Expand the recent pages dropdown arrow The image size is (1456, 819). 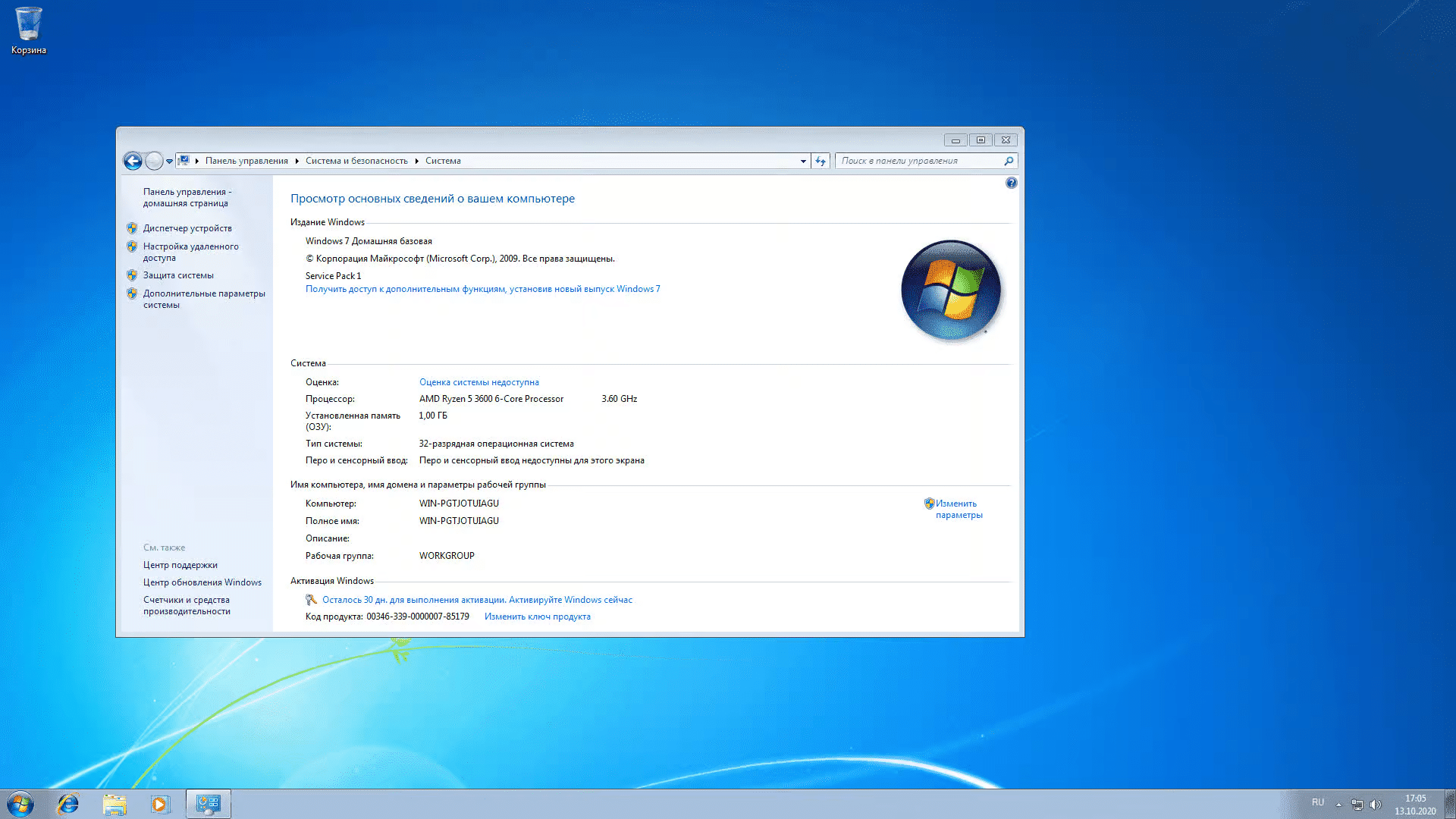(169, 161)
